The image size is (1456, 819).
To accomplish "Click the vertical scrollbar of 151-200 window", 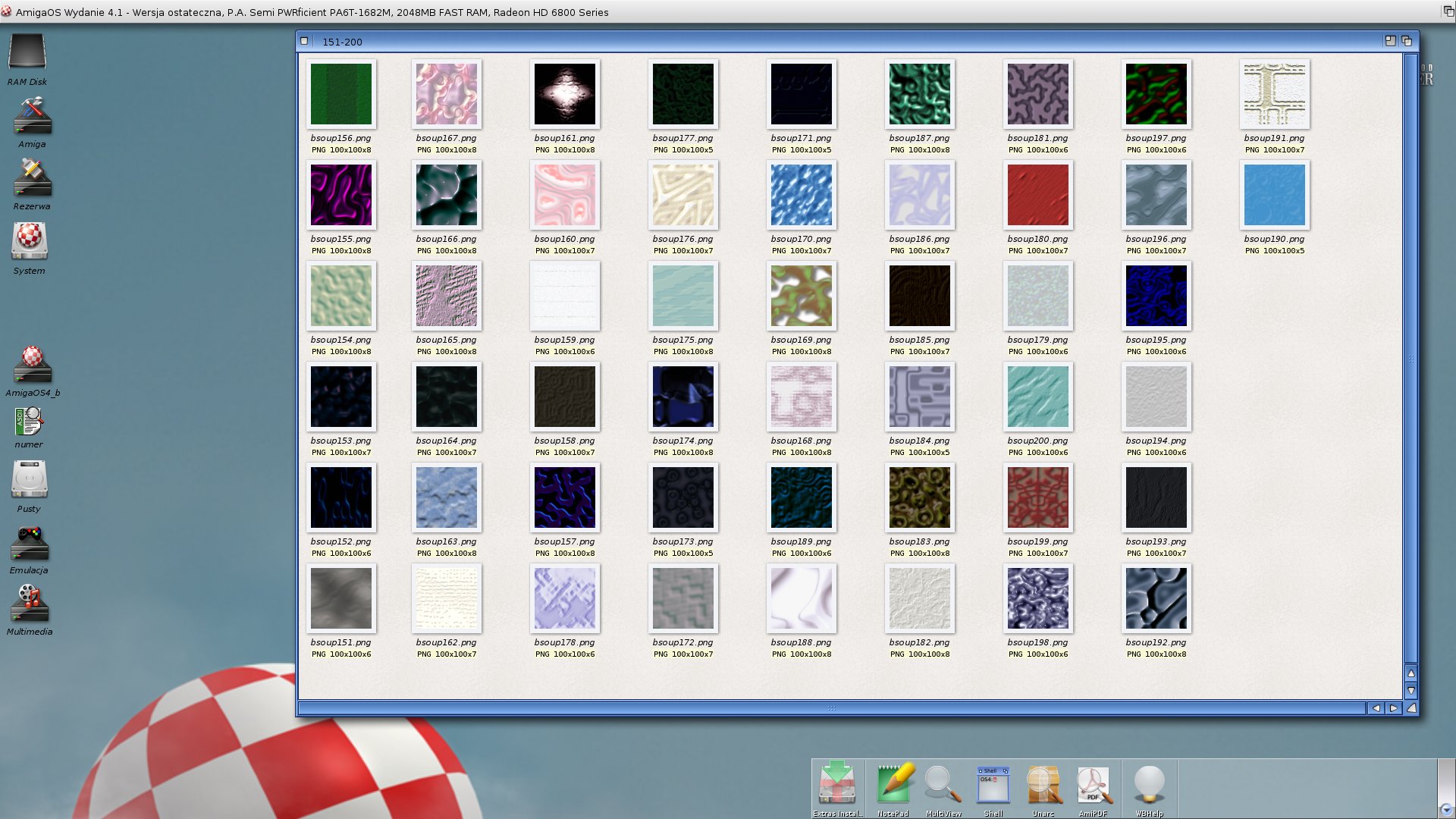I will tap(1410, 358).
